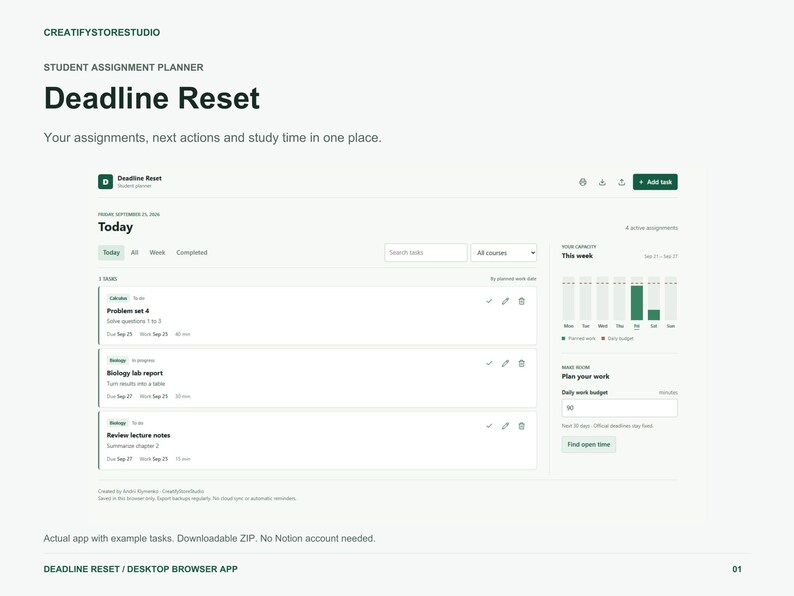Click the upload/import icon in header

621,182
